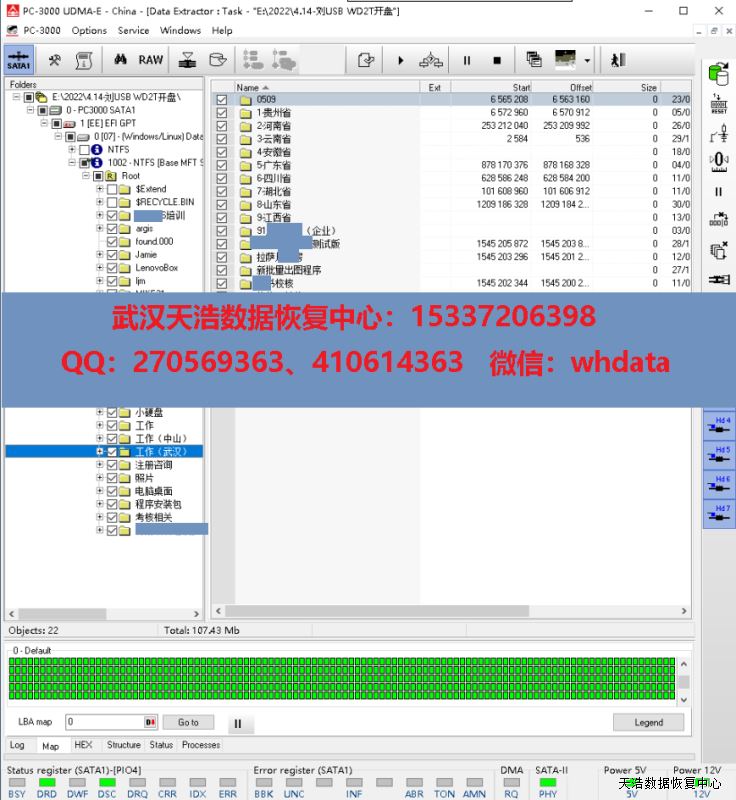Click the green drive icon in right sidebar
Image resolution: width=736 pixels, height=800 pixels.
[718, 74]
